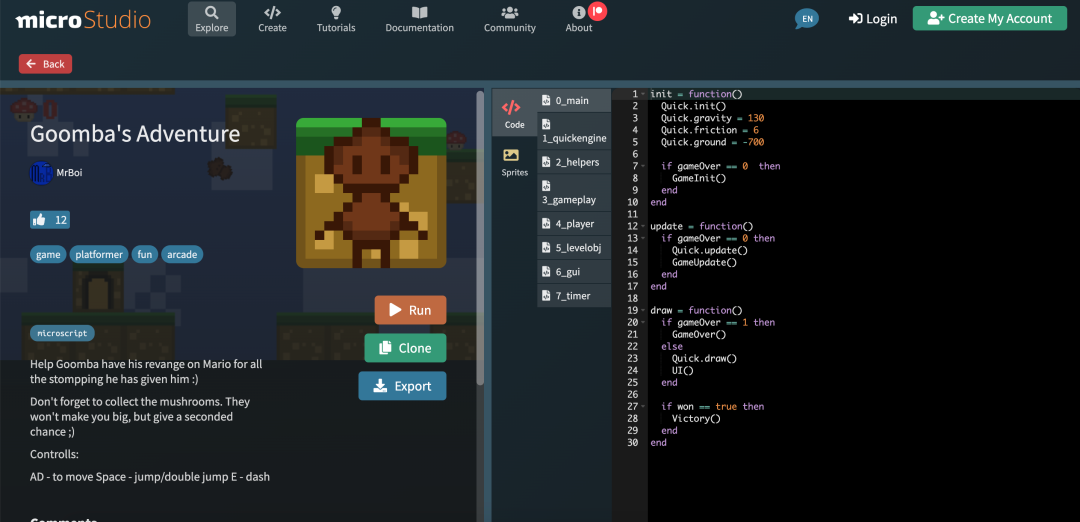Click the Login link
Viewport: 1080px width, 522px height.
[x=873, y=19]
